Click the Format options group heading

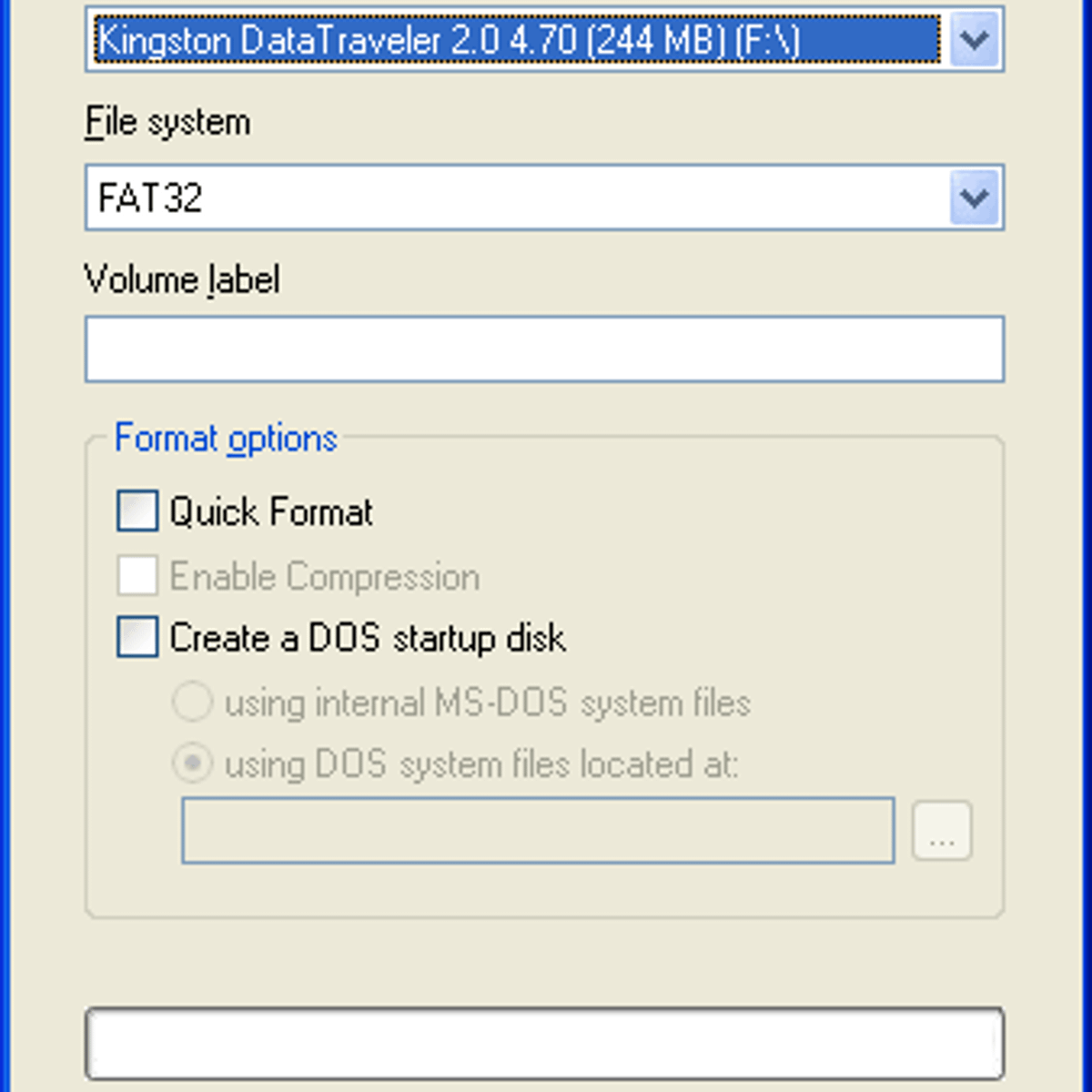tap(226, 439)
